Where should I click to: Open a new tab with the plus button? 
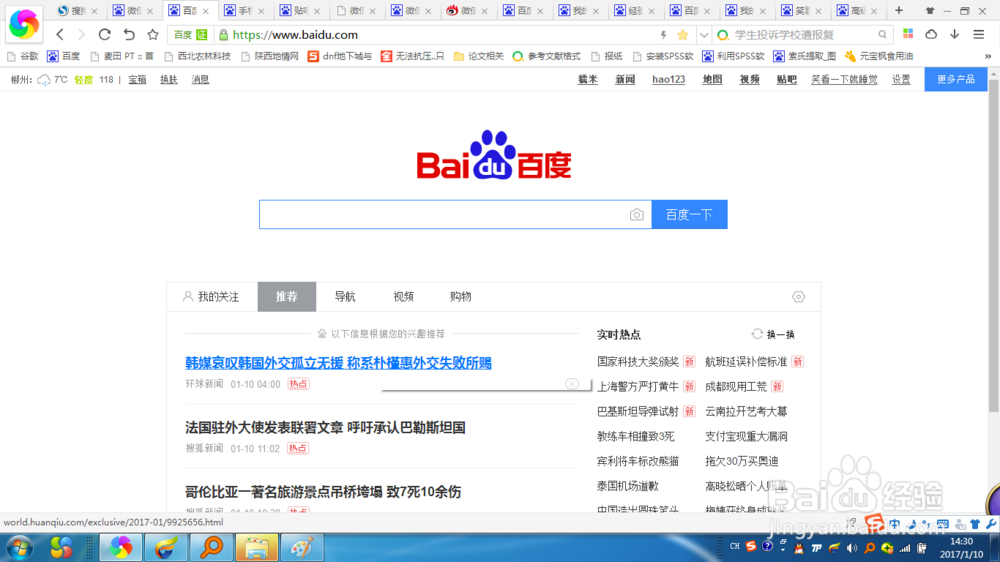899,10
